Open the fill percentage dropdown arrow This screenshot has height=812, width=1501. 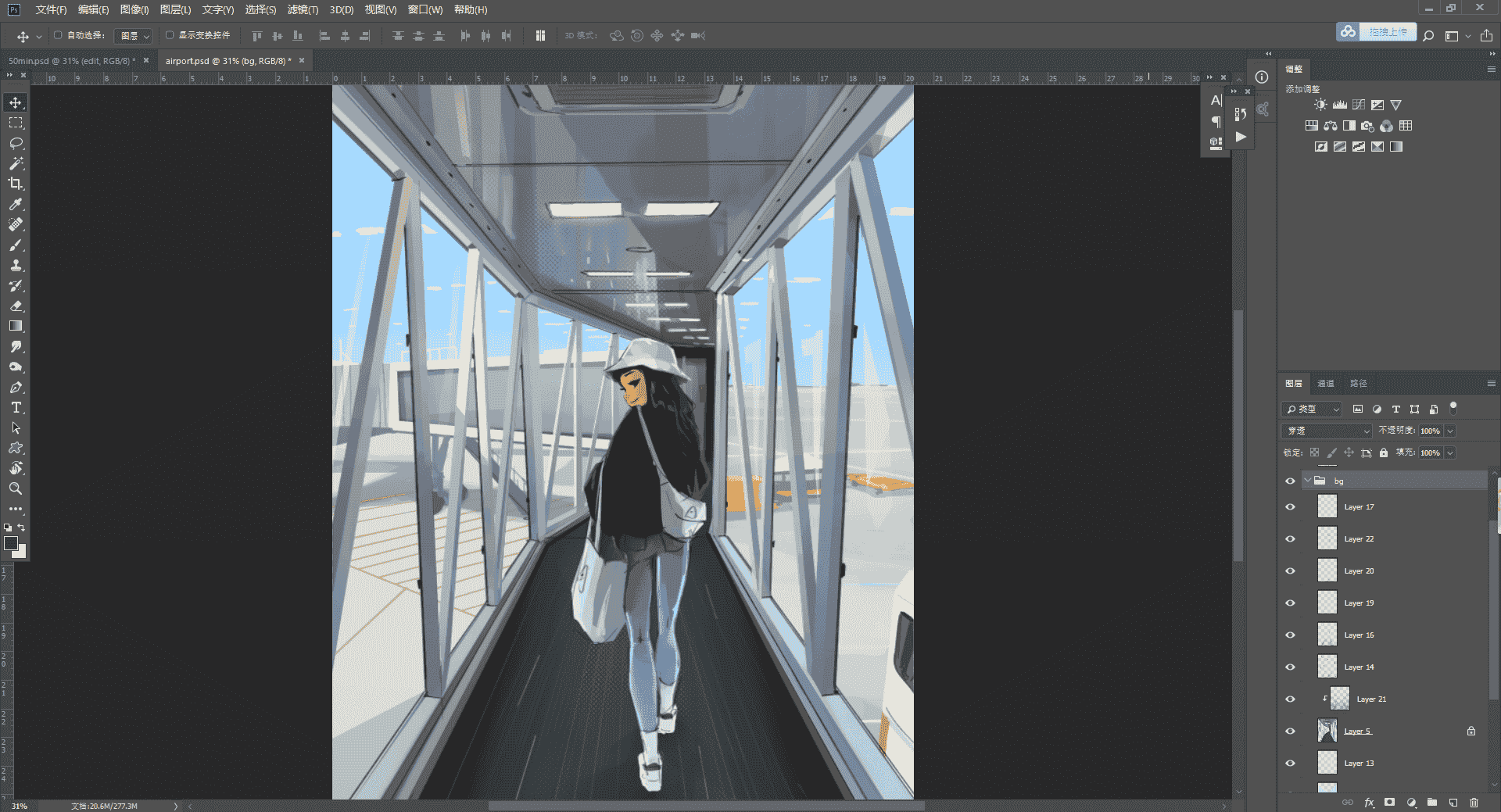point(1450,453)
